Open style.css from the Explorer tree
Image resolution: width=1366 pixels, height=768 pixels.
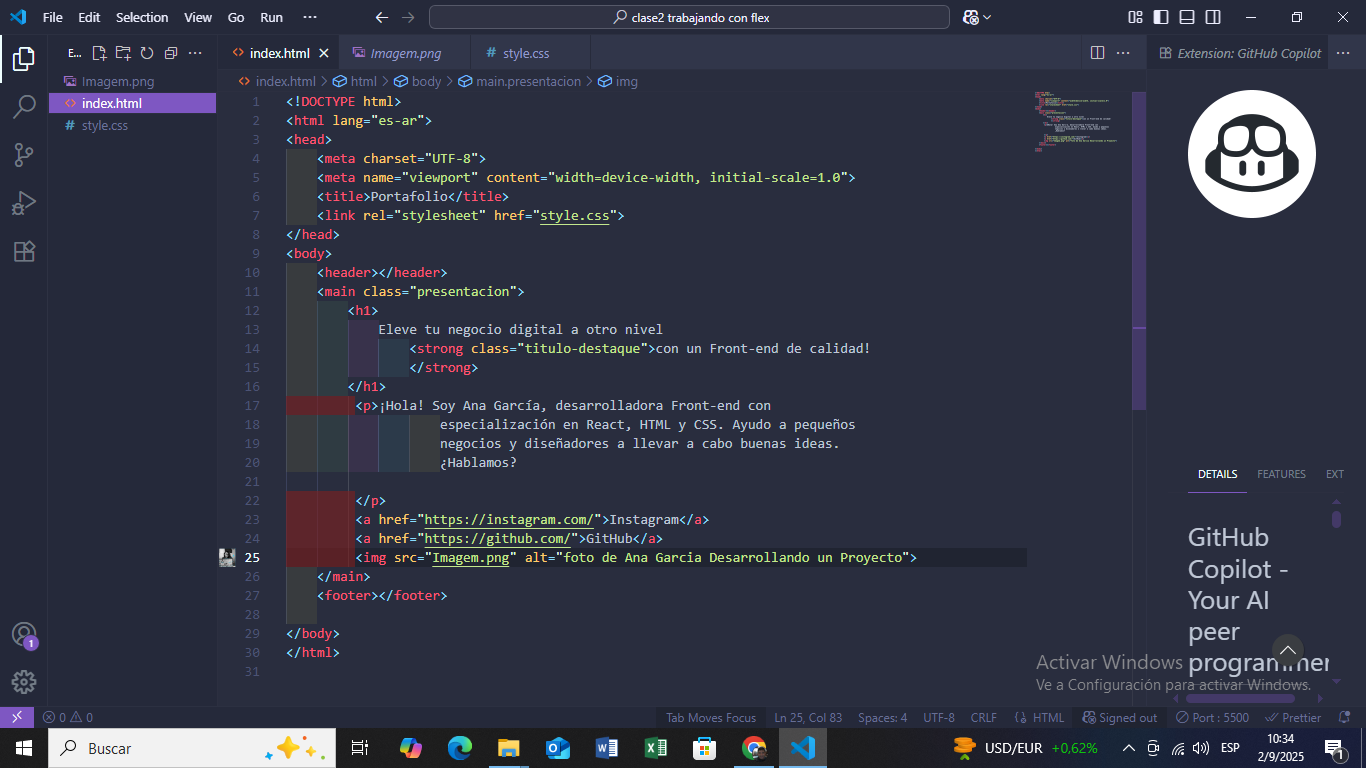tap(132, 125)
